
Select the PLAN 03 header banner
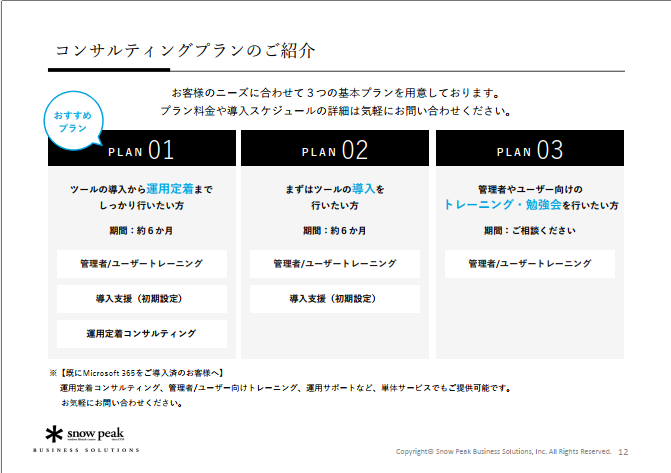click(530, 148)
